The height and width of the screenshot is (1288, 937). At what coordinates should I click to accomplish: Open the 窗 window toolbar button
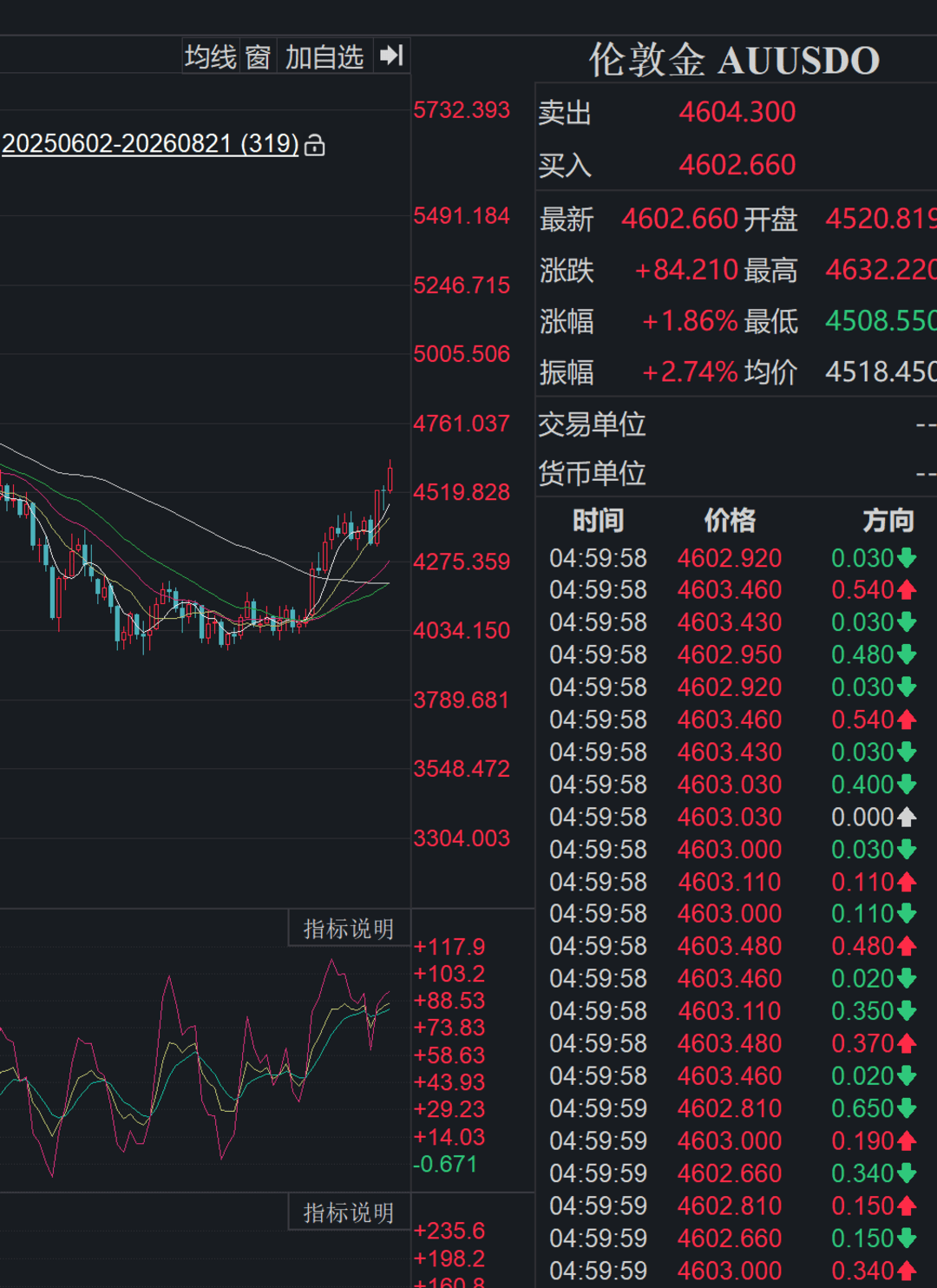click(x=259, y=57)
